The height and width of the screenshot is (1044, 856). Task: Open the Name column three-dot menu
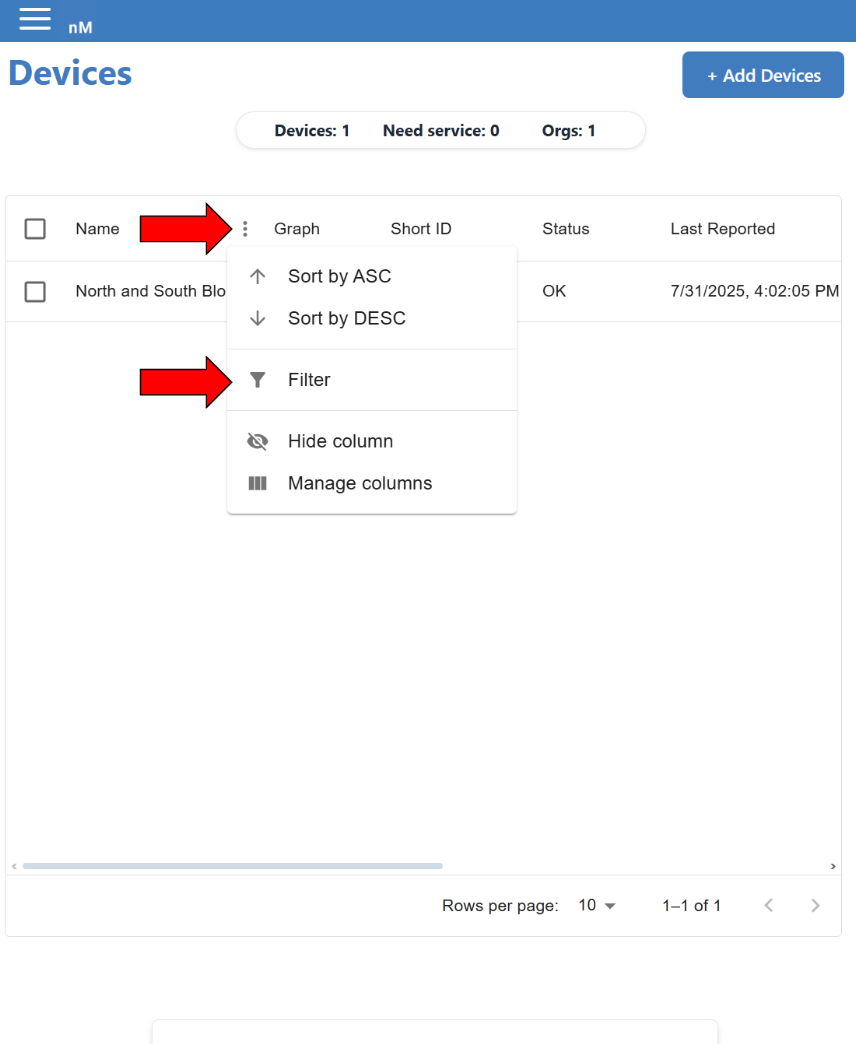click(x=245, y=229)
